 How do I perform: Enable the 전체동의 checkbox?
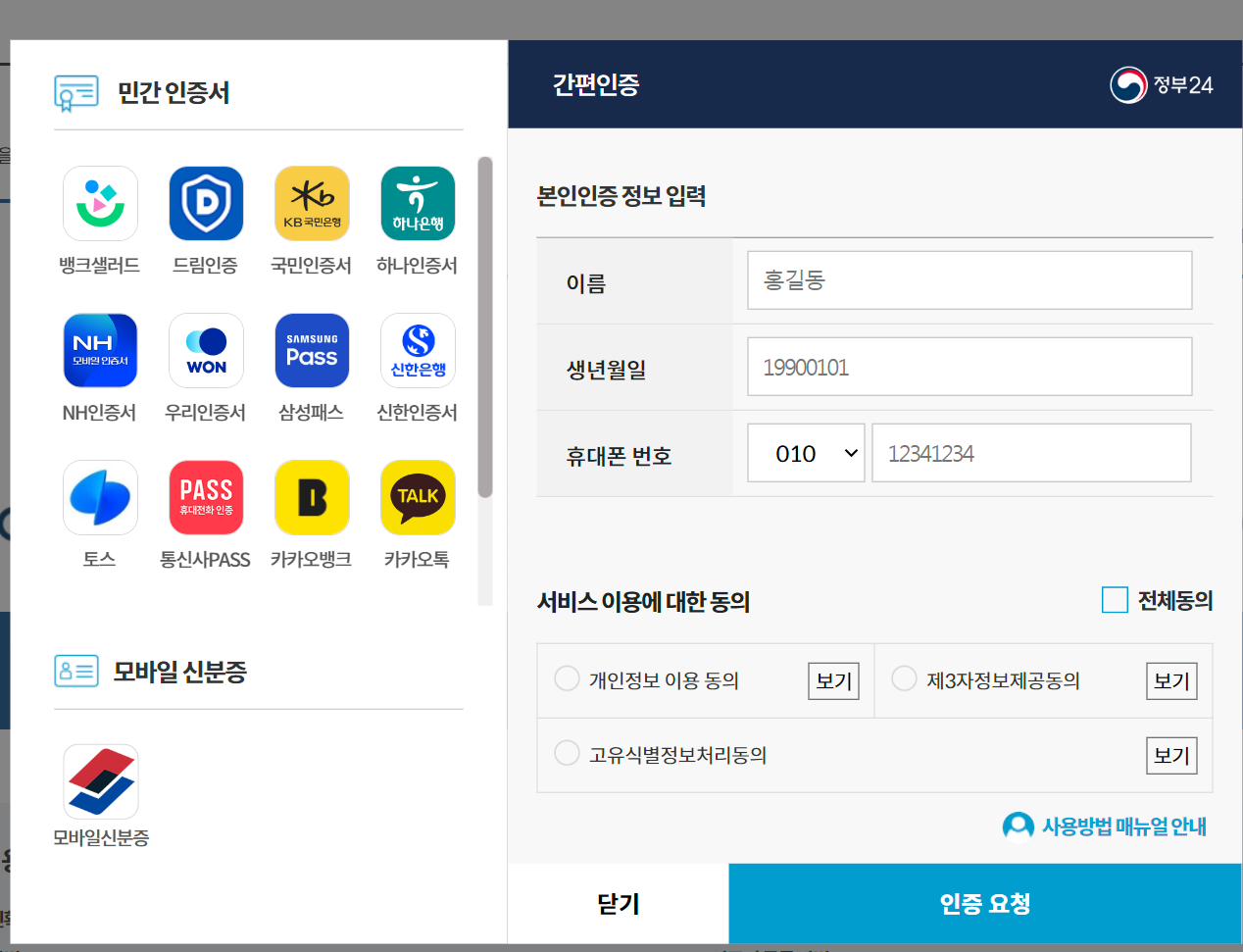point(1115,601)
